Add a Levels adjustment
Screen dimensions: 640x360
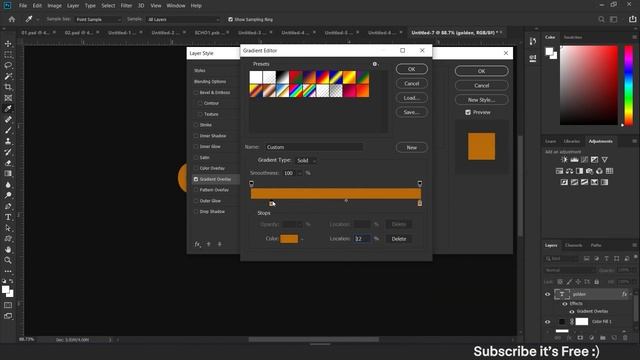coord(574,160)
